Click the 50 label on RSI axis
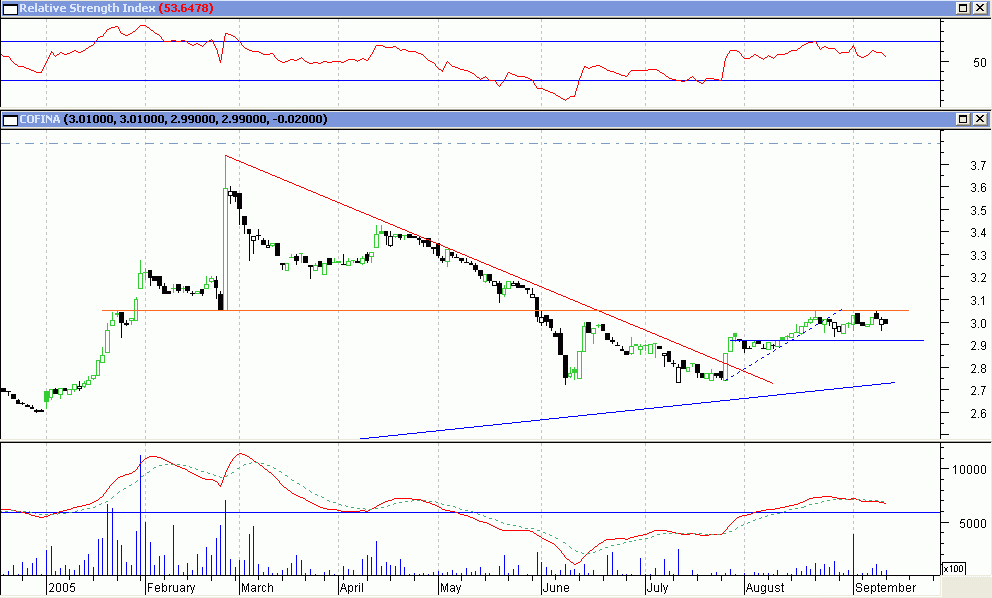This screenshot has height=598, width=992. (x=979, y=62)
